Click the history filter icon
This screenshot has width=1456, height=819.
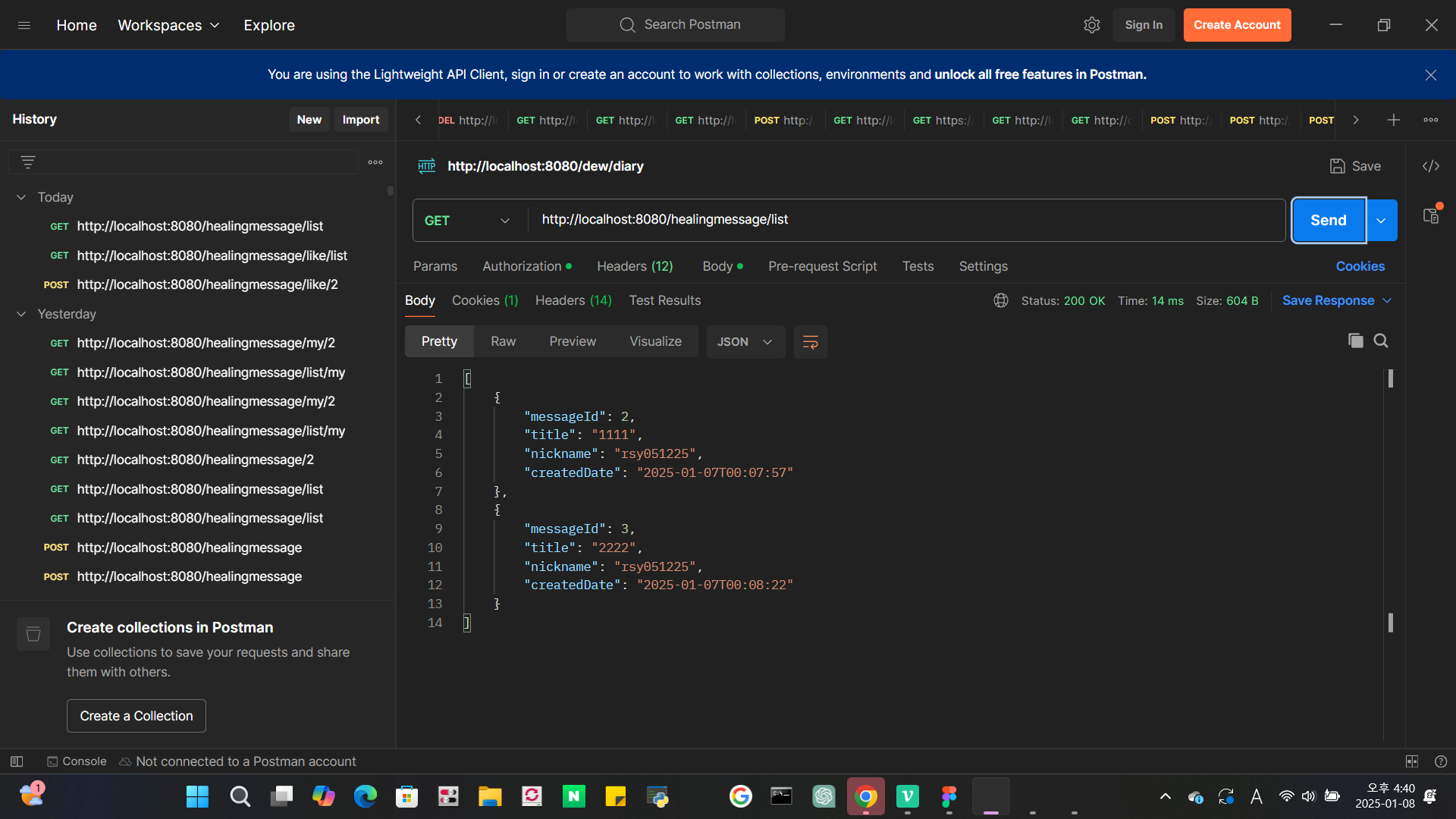point(28,162)
